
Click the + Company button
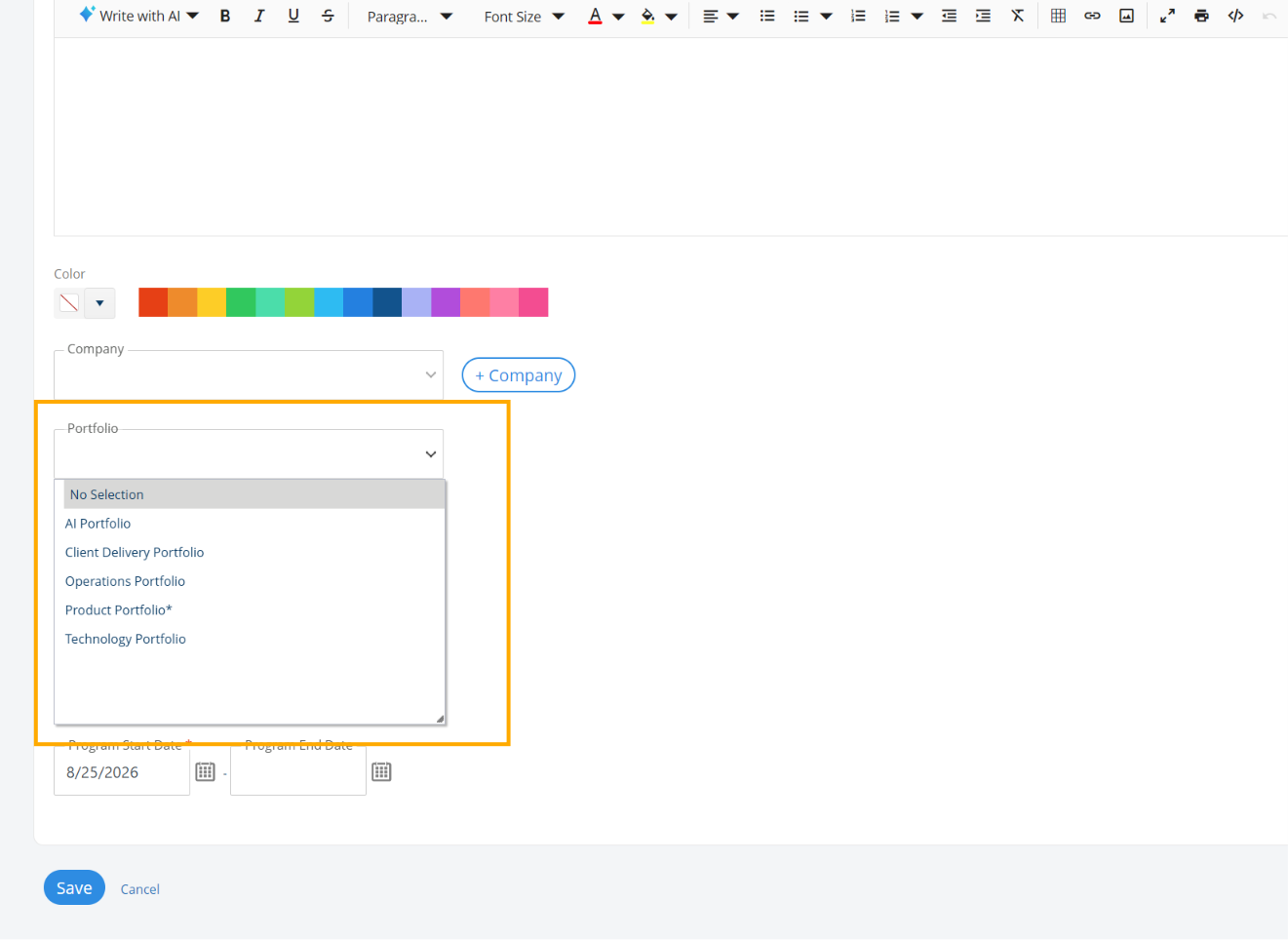(519, 375)
